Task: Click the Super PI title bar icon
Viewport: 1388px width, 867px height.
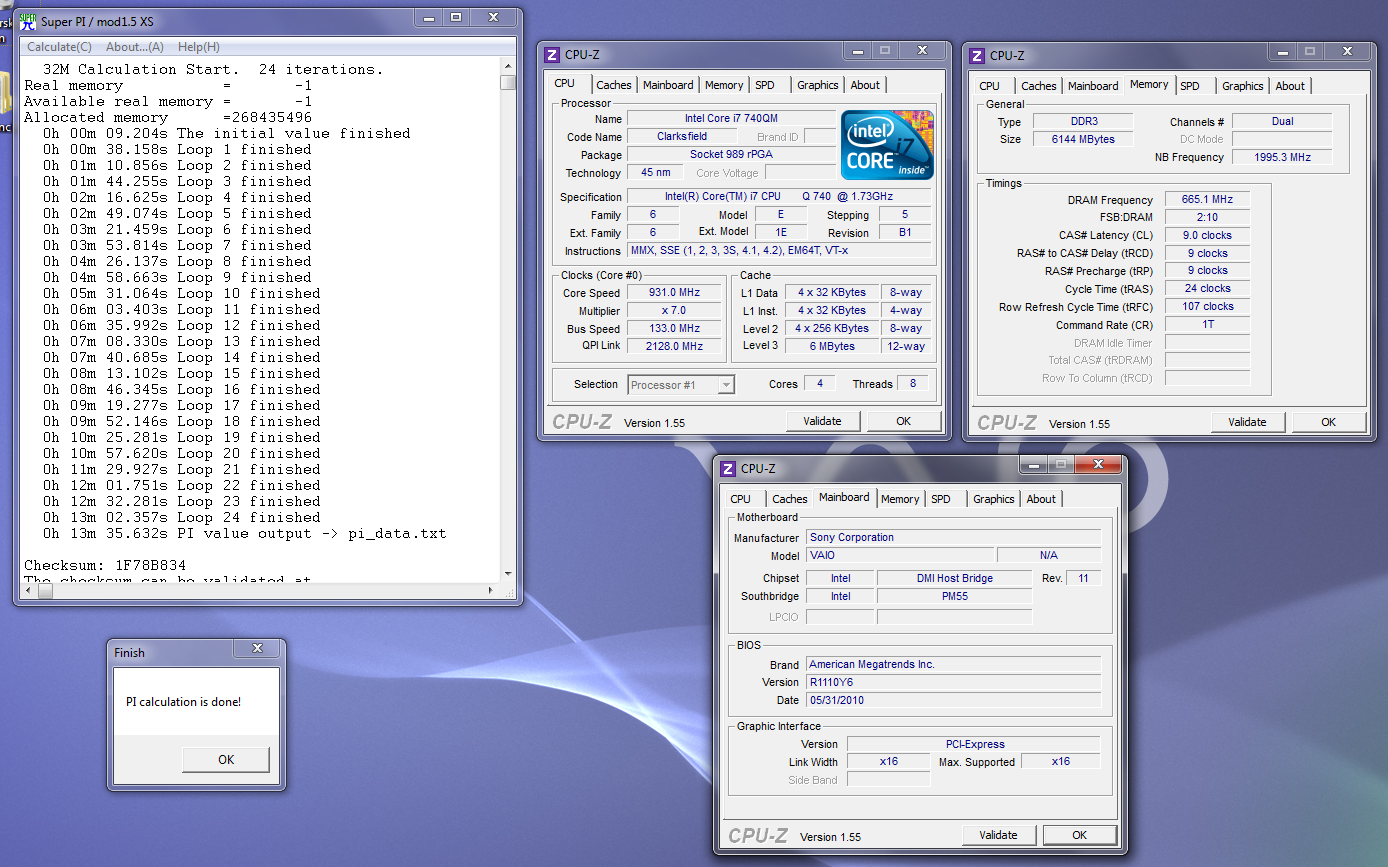Action: pyautogui.click(x=28, y=21)
